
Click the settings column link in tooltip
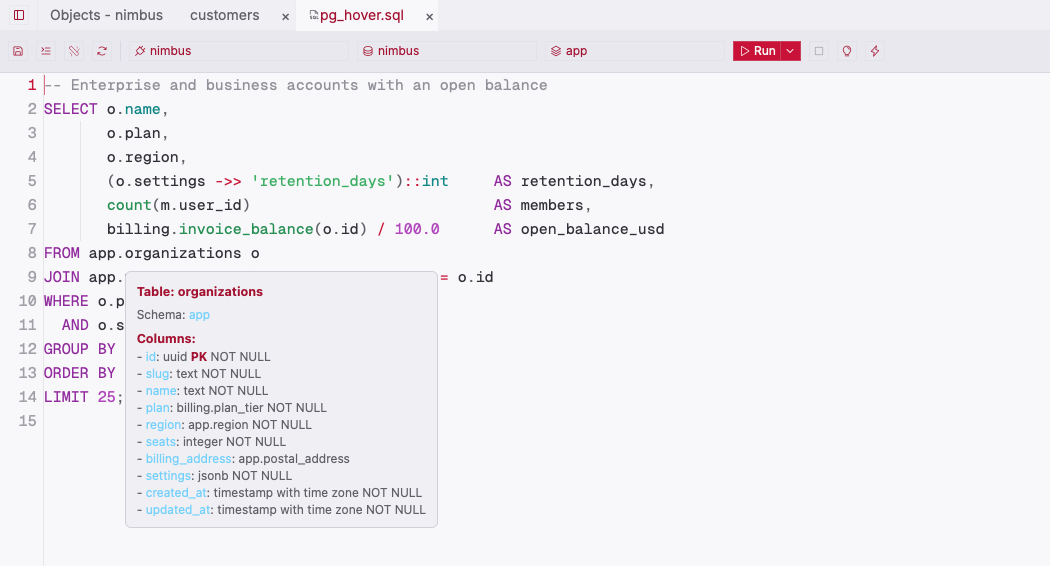coord(168,476)
